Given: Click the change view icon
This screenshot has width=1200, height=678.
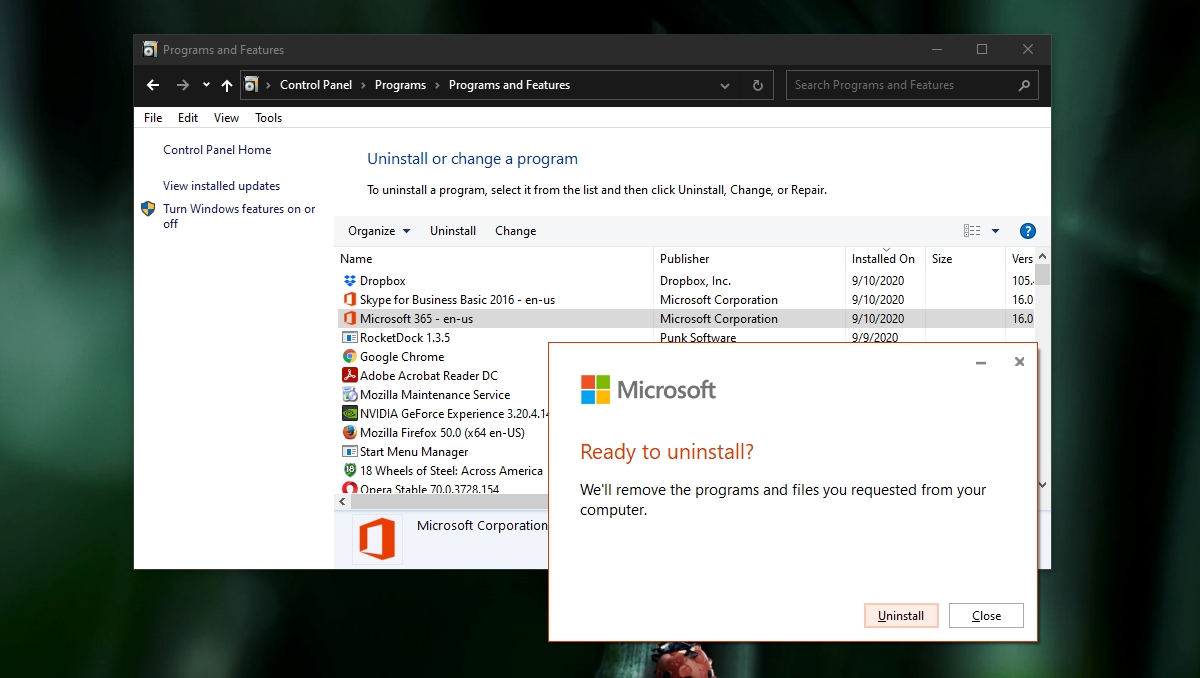Looking at the screenshot, I should (972, 231).
